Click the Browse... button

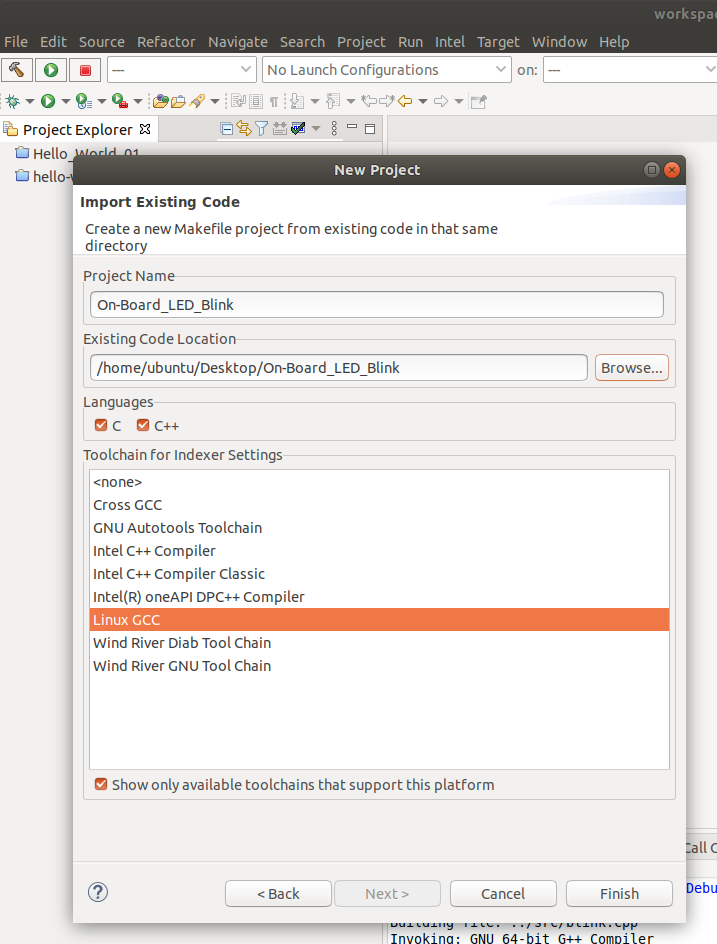(x=632, y=368)
